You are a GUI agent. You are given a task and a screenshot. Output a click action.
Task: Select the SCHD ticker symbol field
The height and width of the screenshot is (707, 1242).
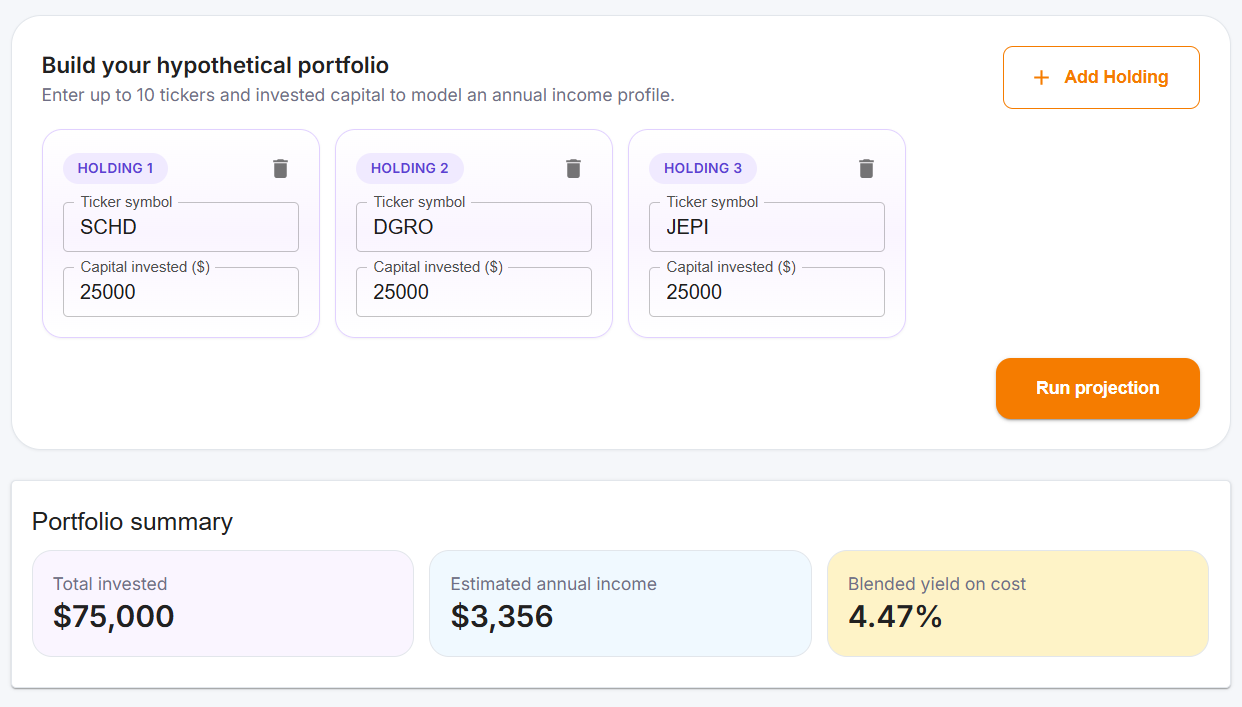click(180, 227)
